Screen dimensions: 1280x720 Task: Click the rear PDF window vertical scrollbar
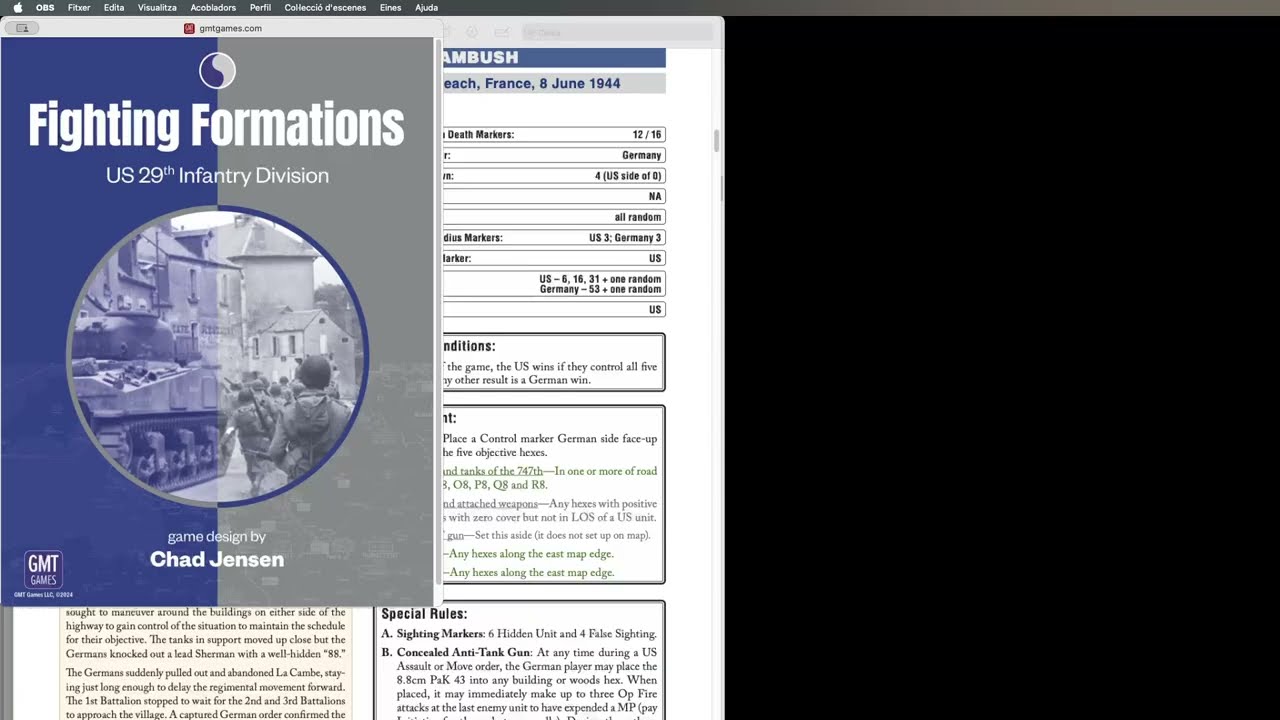click(x=717, y=140)
